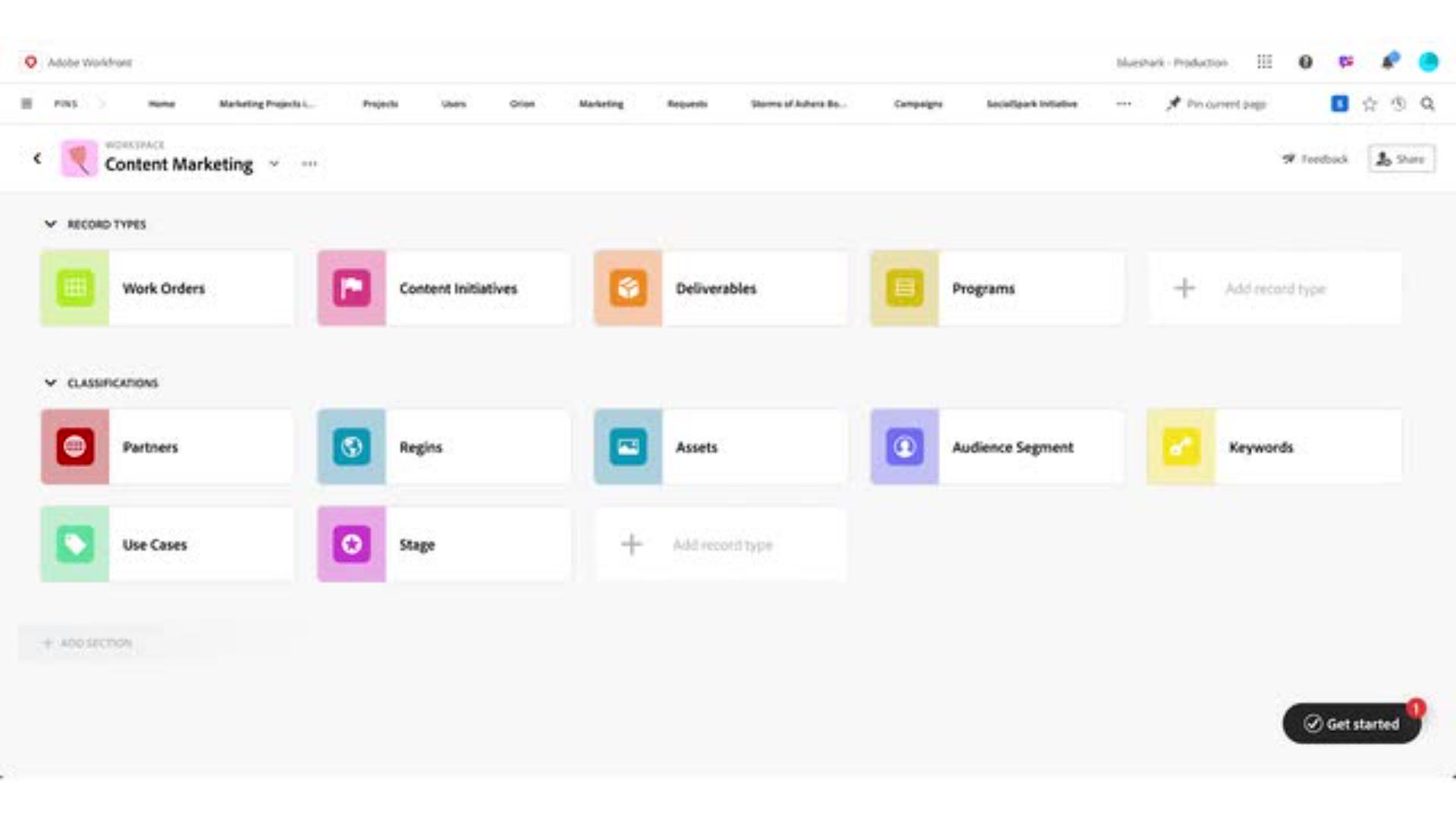Open the Content Marketing workspace dropdown
The image size is (1456, 819).
coord(275,164)
